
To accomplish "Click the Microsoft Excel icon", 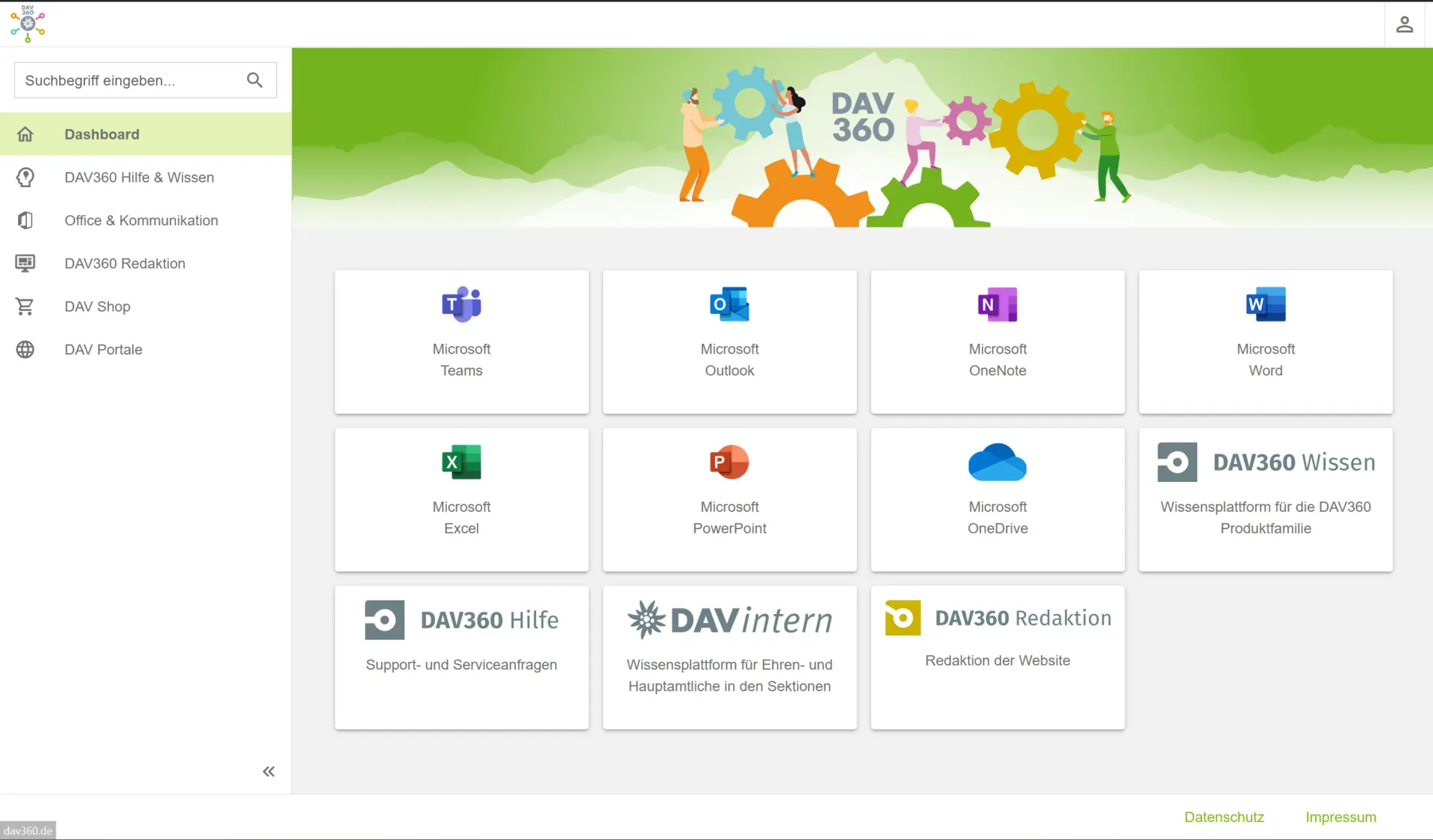I will click(461, 463).
